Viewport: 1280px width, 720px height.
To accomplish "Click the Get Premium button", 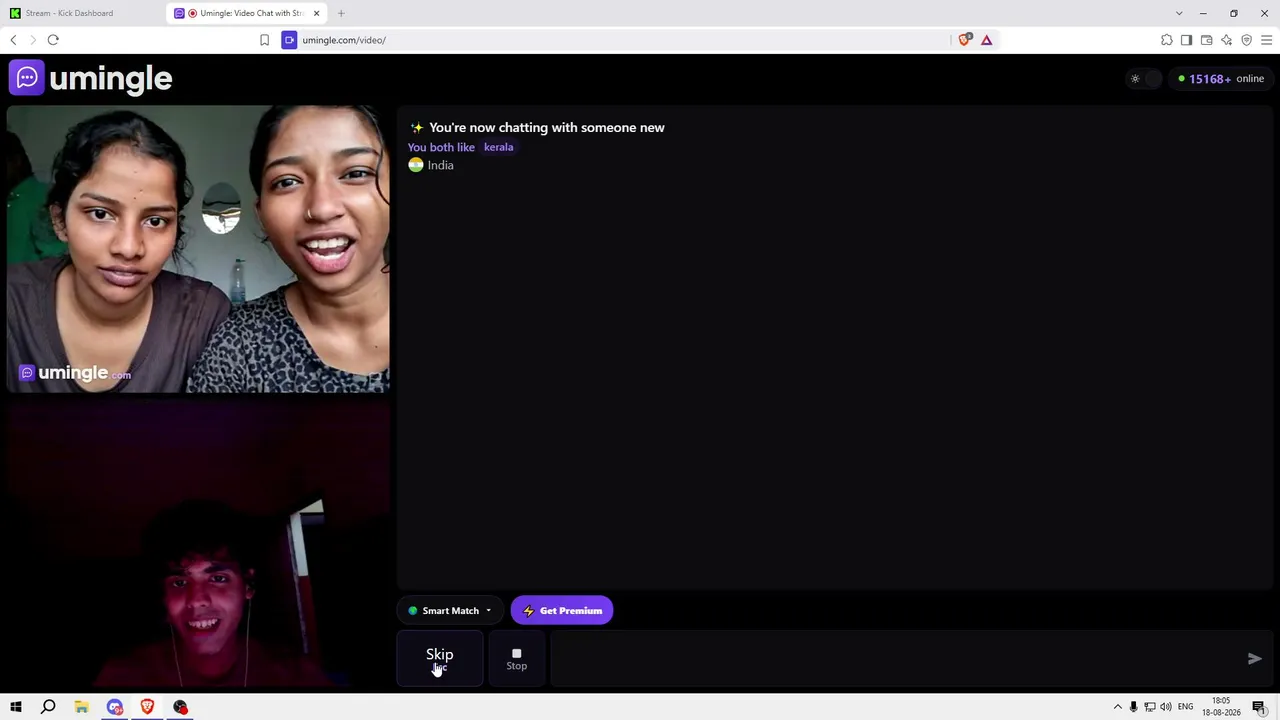I will pos(562,611).
